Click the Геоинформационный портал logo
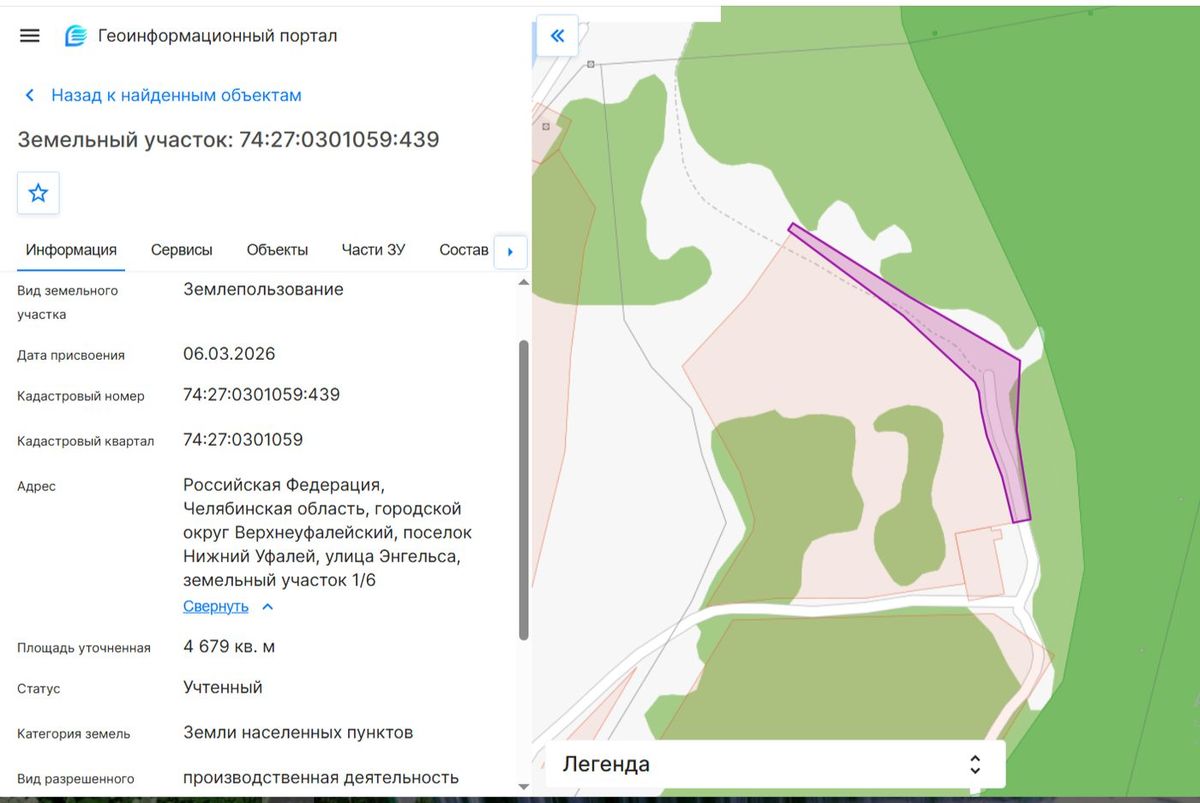 (76, 36)
